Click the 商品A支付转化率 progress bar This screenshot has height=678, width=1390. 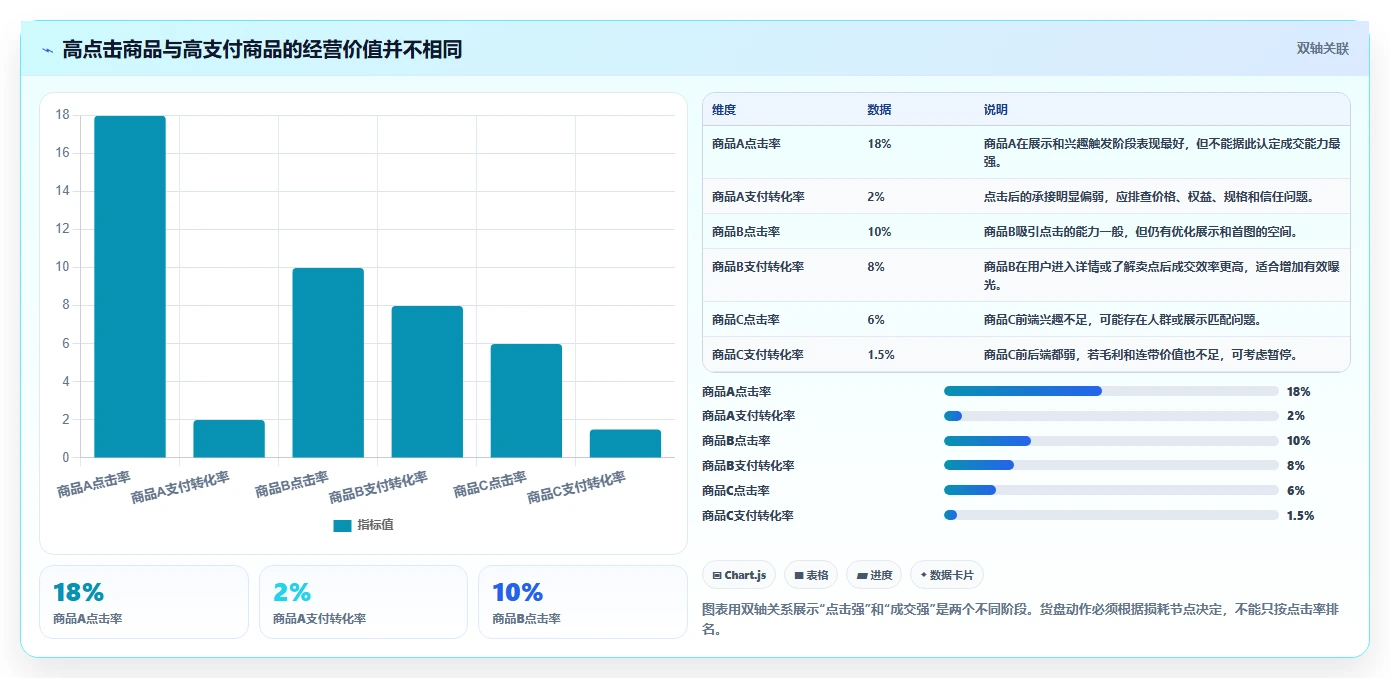coord(1111,416)
